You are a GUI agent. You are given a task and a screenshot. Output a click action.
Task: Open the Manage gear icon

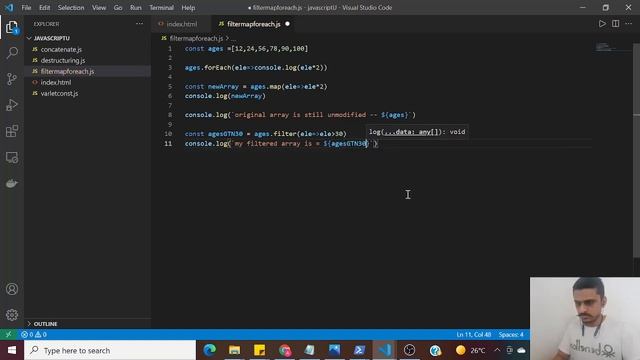(x=12, y=315)
